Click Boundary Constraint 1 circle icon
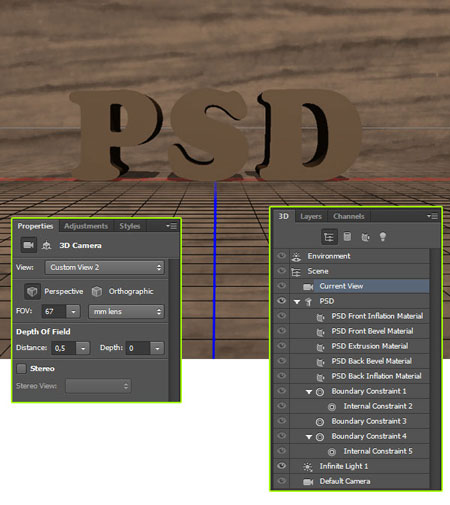 320,392
